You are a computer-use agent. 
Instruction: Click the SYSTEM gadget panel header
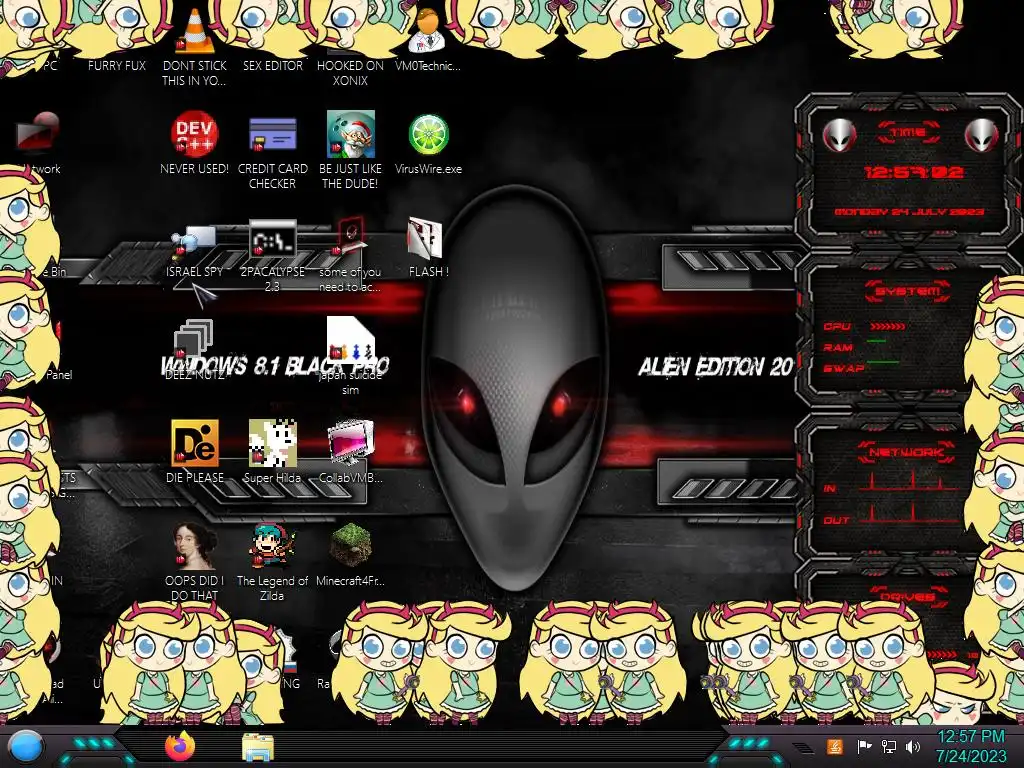coord(907,291)
